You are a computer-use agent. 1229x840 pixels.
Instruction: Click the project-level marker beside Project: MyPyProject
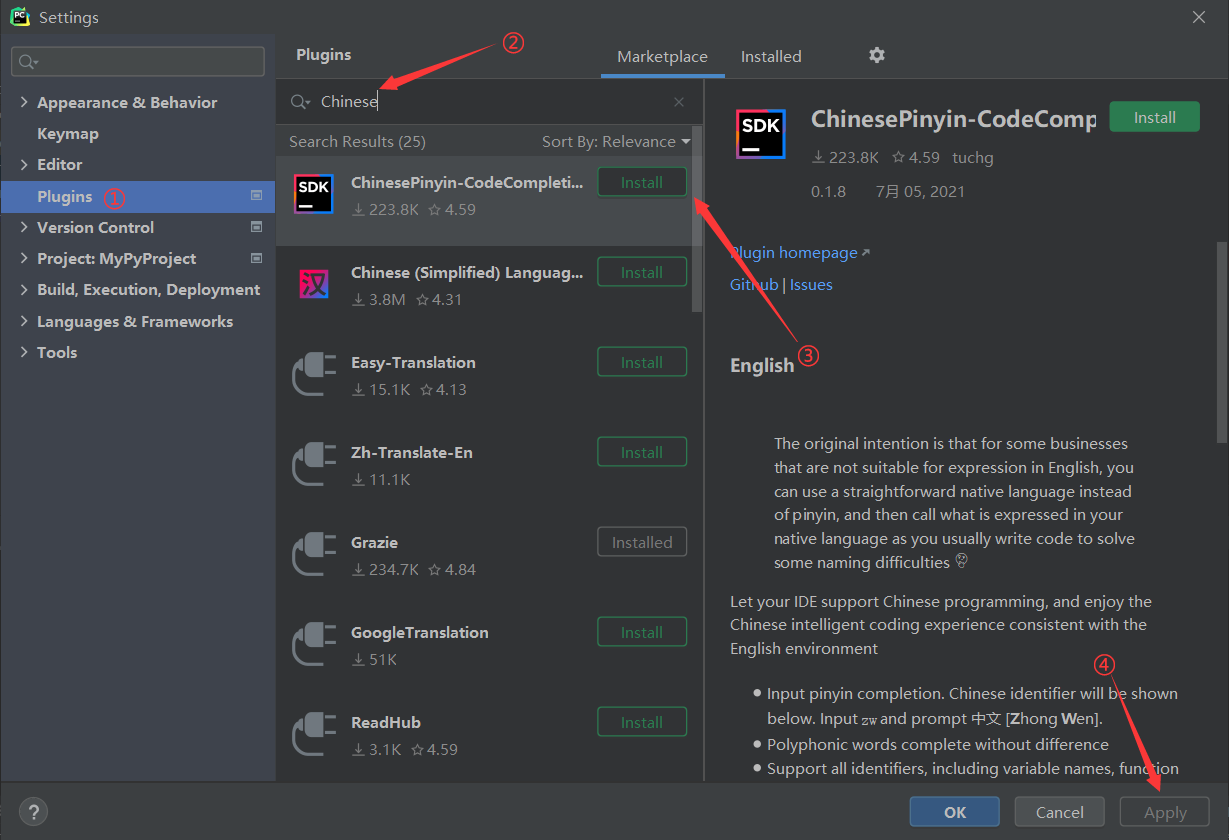(256, 258)
